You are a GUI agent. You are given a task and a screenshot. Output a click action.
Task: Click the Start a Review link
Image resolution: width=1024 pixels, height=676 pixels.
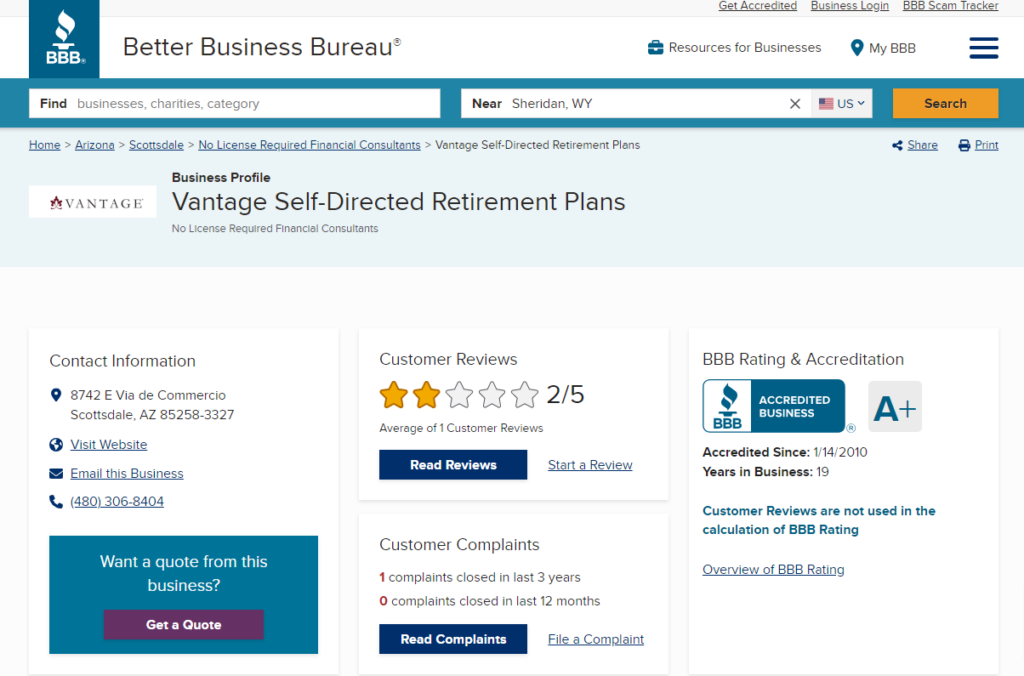[x=590, y=464]
